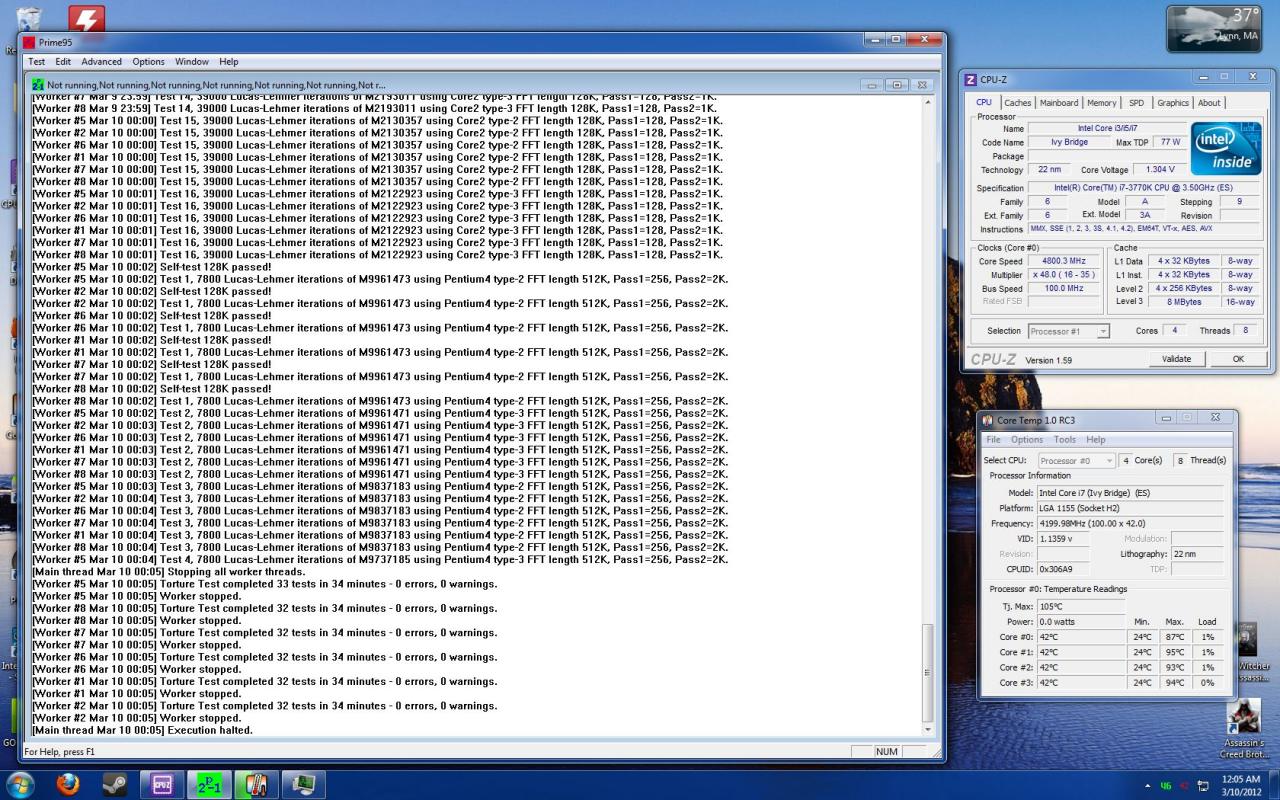Viewport: 1280px width, 800px height.
Task: Switch to the Caches tab in CPU-Z
Action: tap(1018, 103)
